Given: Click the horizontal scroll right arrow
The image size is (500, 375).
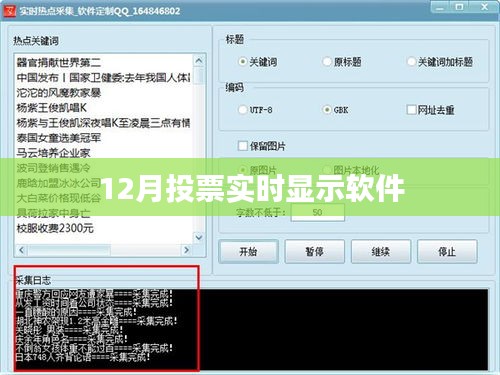Looking at the screenshot, I should [x=186, y=250].
